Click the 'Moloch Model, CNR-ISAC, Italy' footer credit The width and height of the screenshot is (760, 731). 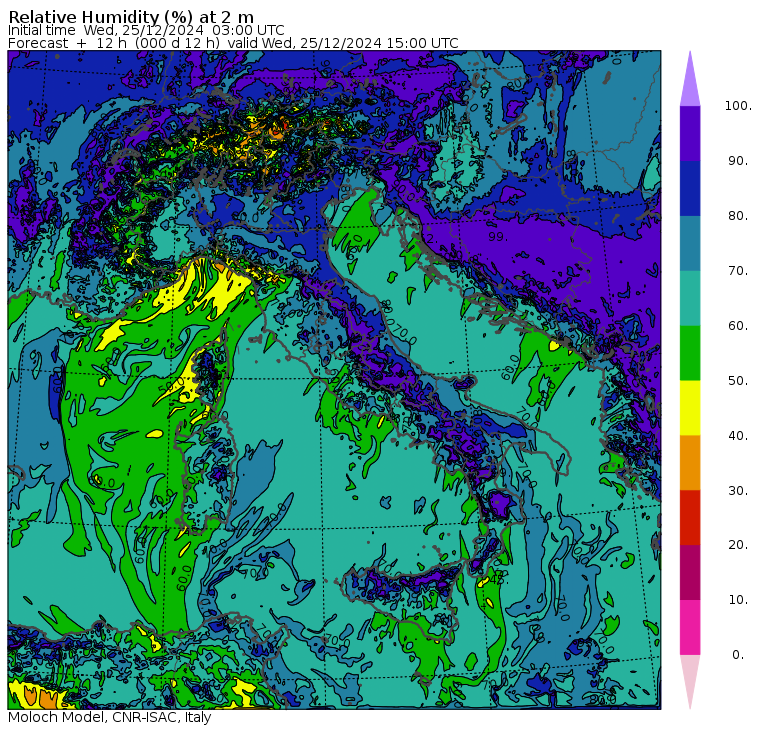110,717
